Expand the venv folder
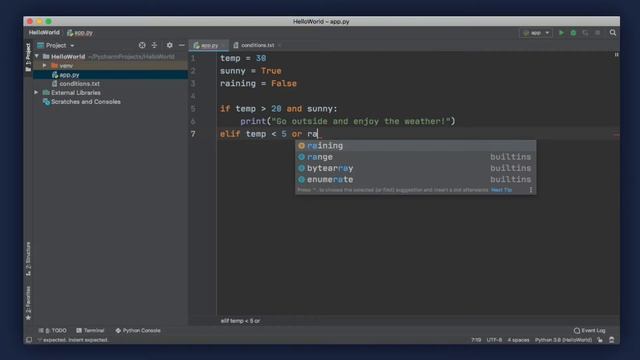Viewport: 640px width, 360px height. tap(44, 65)
